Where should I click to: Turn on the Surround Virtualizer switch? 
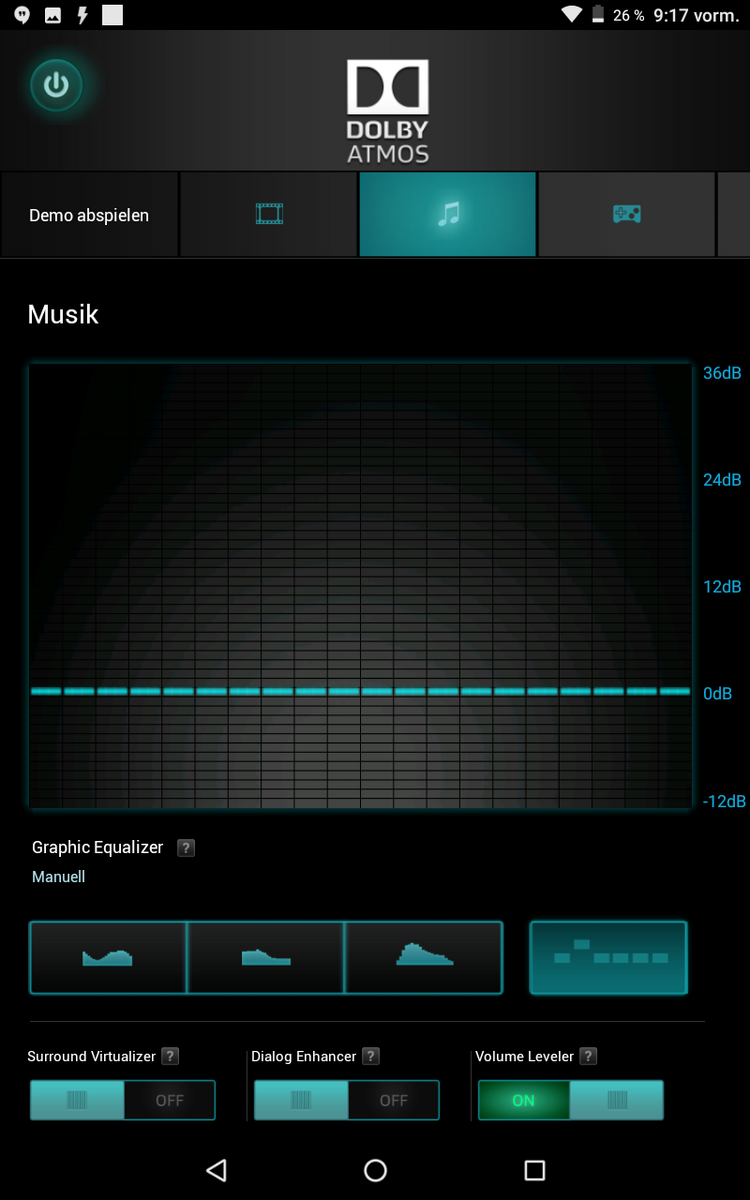pos(122,1100)
